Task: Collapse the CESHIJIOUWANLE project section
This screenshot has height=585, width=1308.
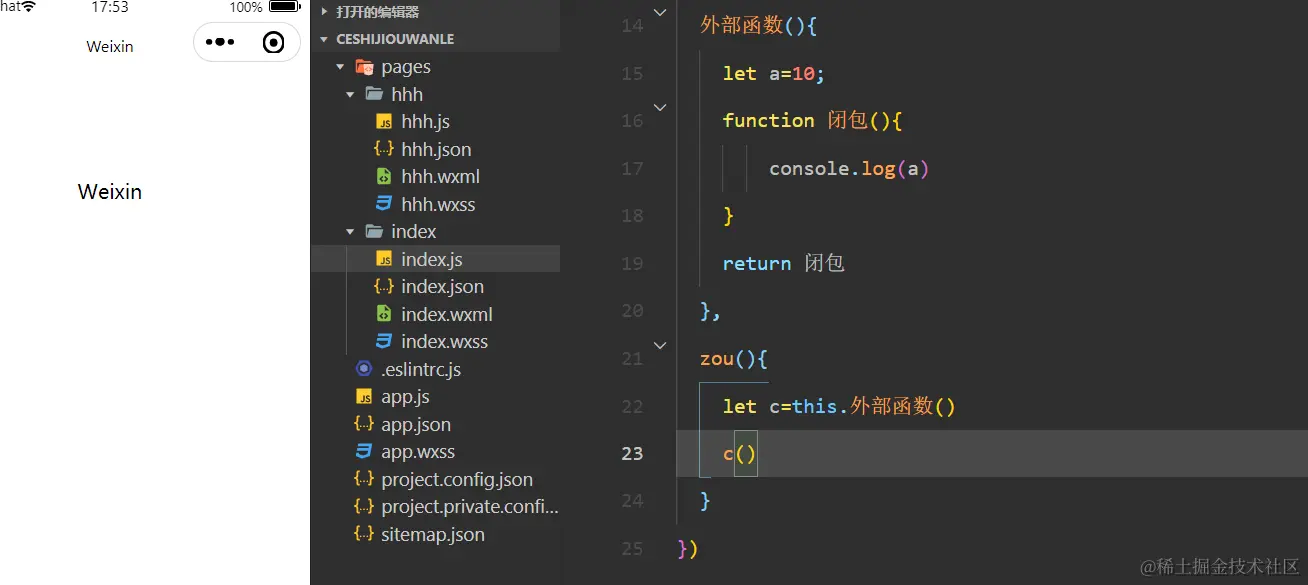Action: point(324,39)
